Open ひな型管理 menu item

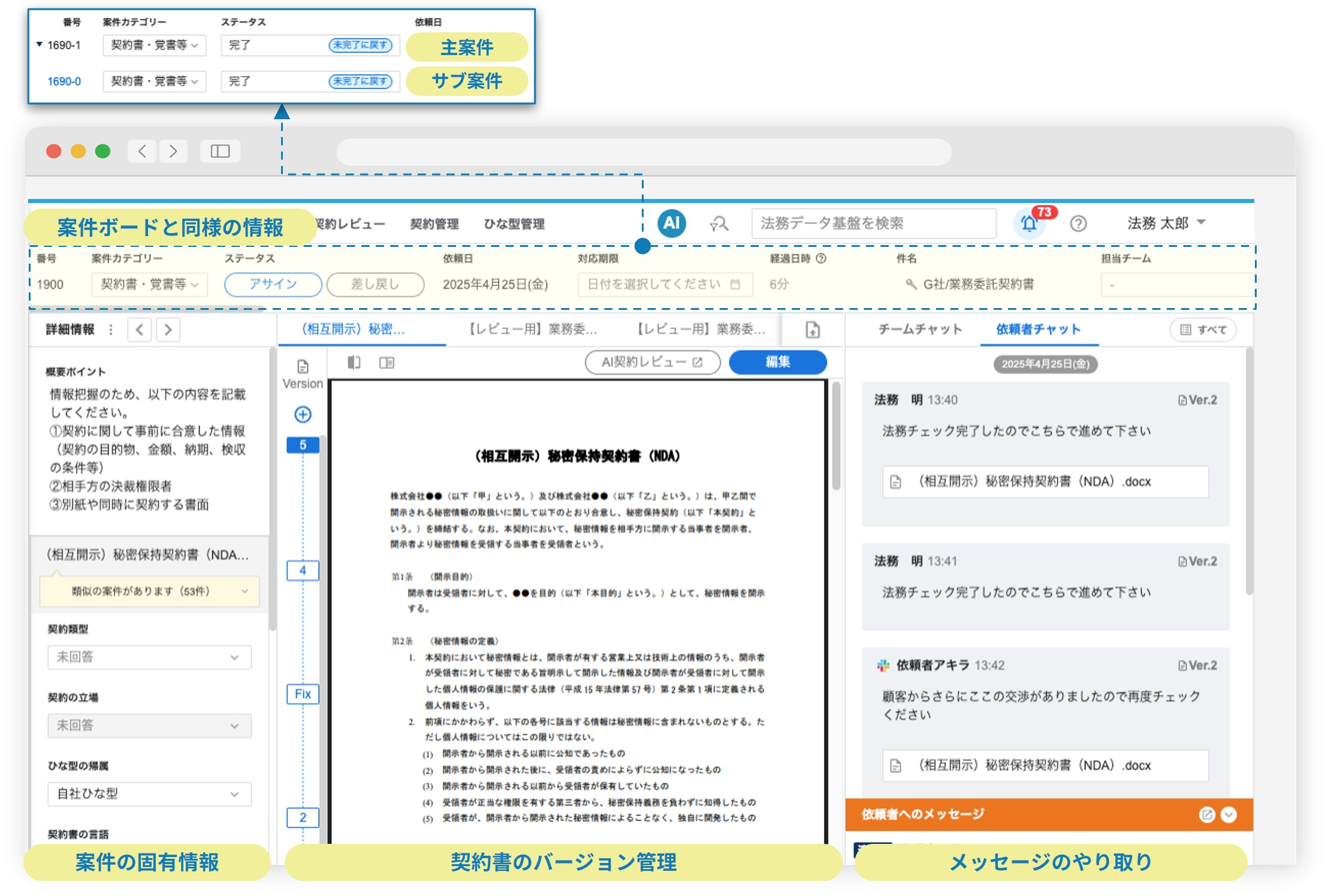point(514,224)
